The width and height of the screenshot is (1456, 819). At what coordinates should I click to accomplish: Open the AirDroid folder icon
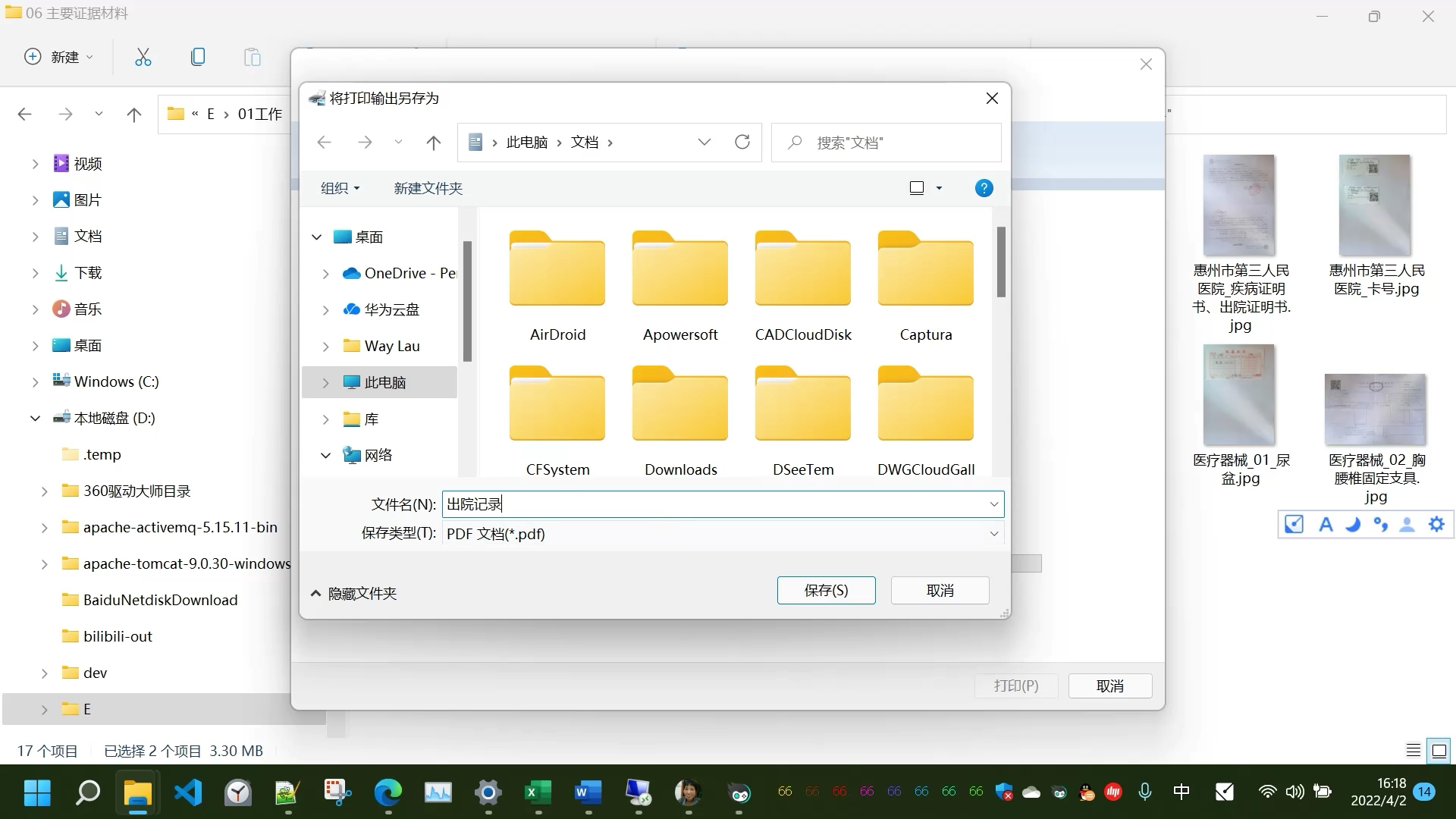coord(557,270)
